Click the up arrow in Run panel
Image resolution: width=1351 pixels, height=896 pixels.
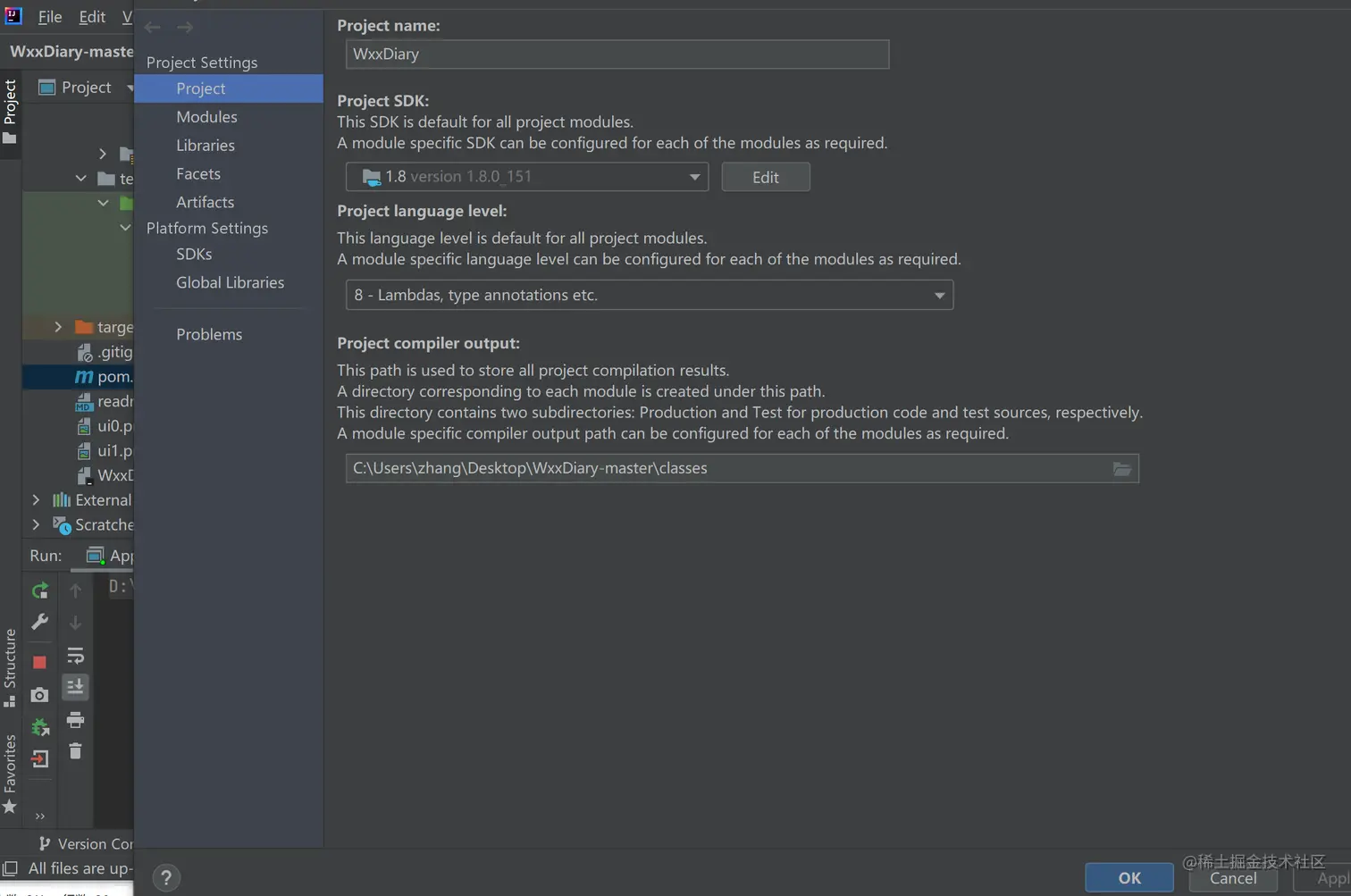click(75, 590)
